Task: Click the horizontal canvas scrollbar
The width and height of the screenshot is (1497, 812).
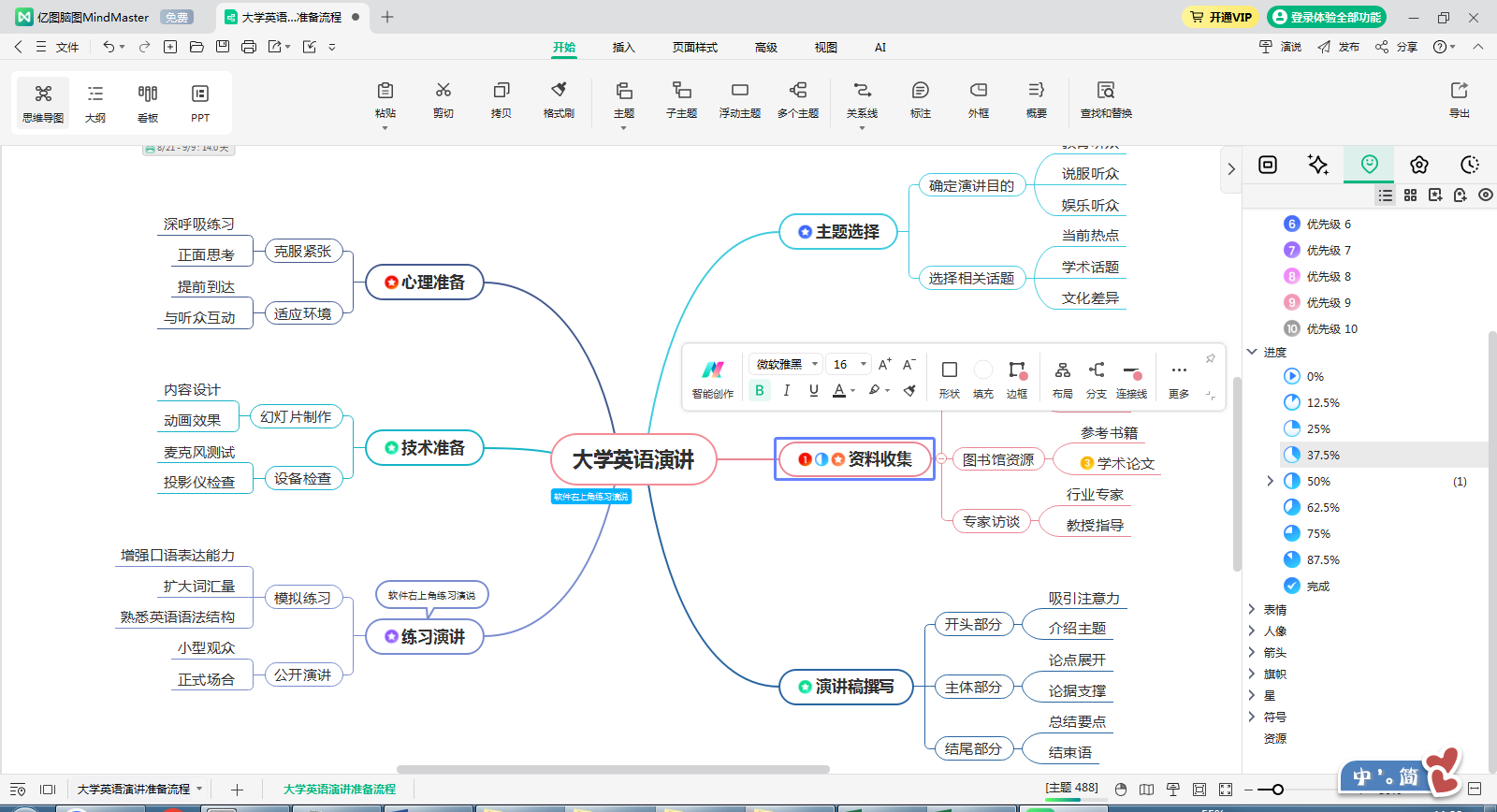Action: tap(613, 770)
